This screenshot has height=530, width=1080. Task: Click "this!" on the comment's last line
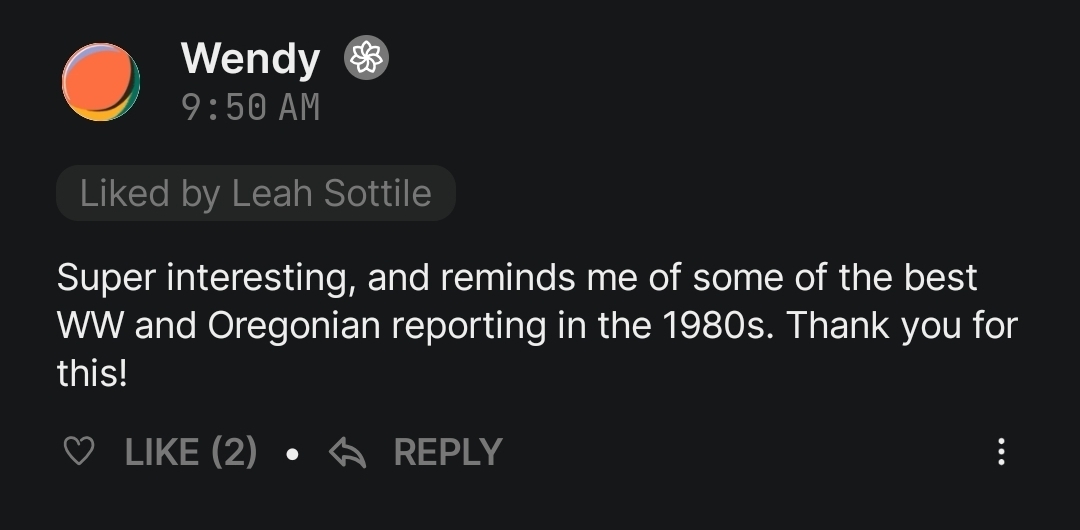(x=92, y=374)
